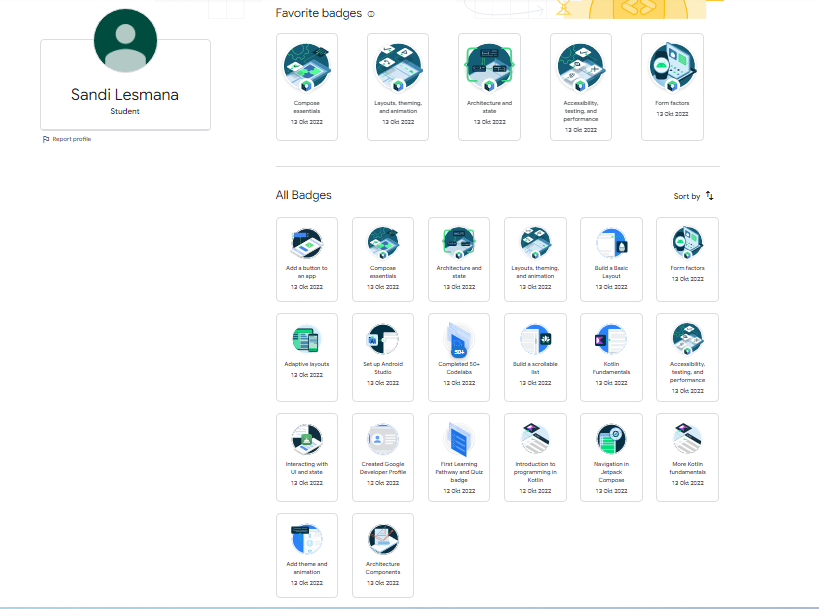Image resolution: width=819 pixels, height=609 pixels.
Task: Open Compose essentials card in All Badges
Action: [x=383, y=260]
